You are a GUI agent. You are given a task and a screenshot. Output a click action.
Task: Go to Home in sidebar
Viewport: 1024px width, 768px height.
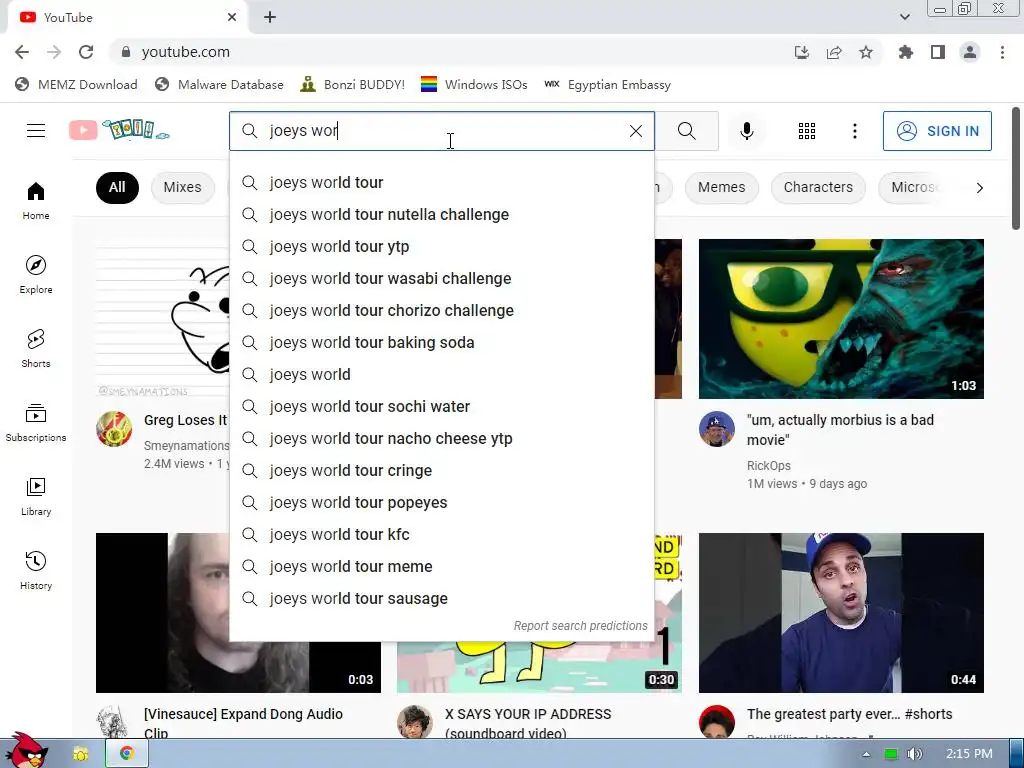pos(36,200)
